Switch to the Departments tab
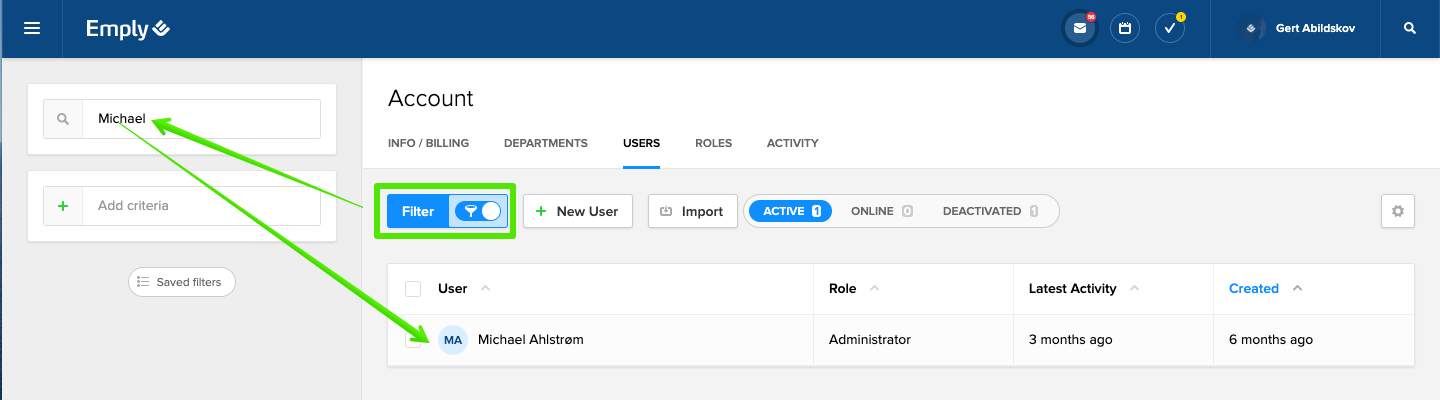This screenshot has height=400, width=1440. pyautogui.click(x=545, y=143)
